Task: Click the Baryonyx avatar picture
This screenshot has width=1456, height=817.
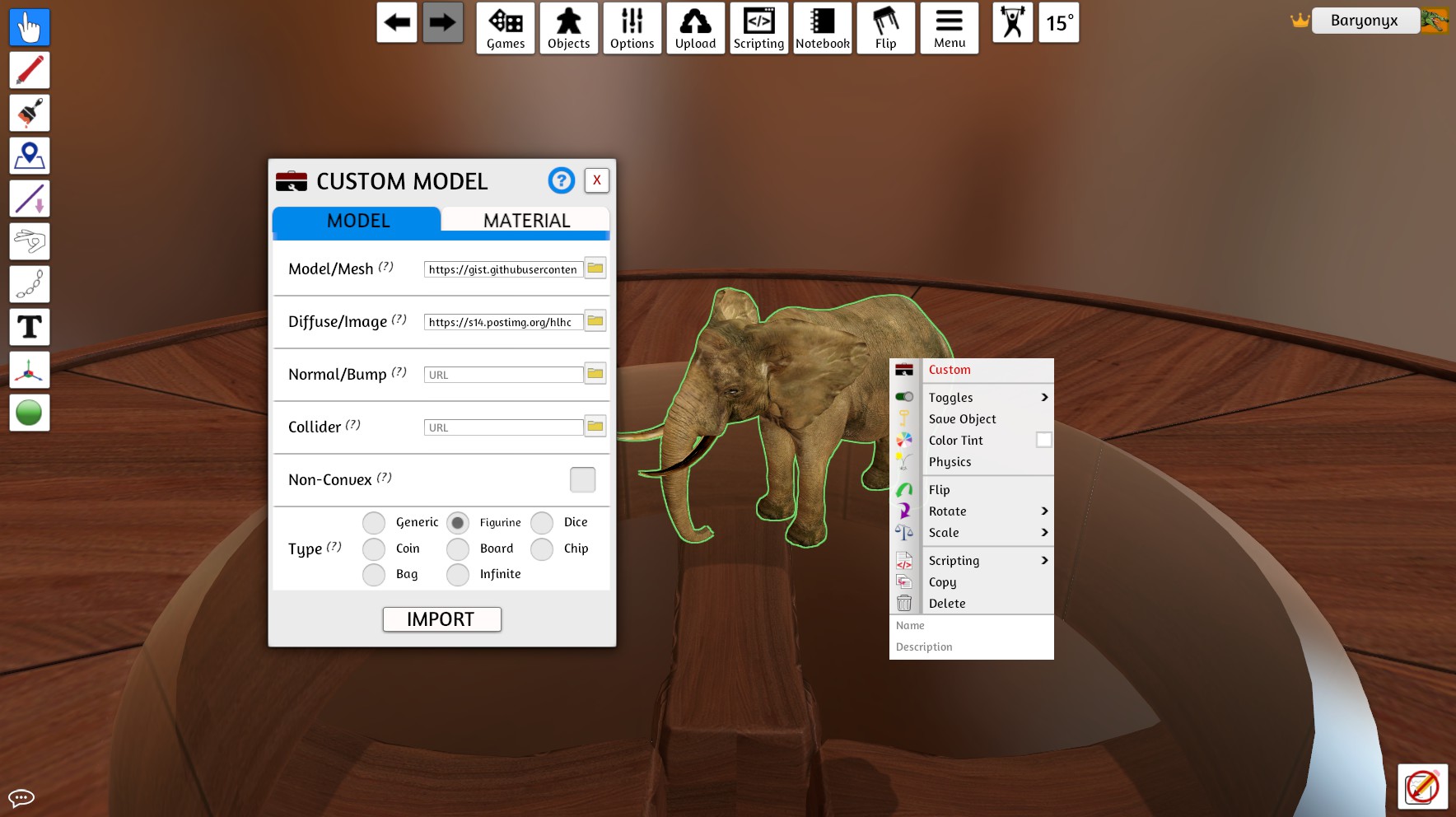Action: [x=1435, y=21]
